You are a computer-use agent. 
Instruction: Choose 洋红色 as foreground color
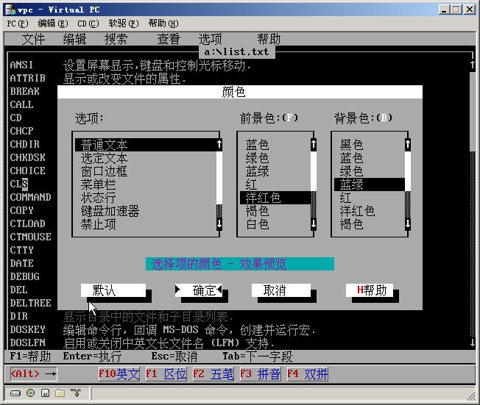pos(275,198)
